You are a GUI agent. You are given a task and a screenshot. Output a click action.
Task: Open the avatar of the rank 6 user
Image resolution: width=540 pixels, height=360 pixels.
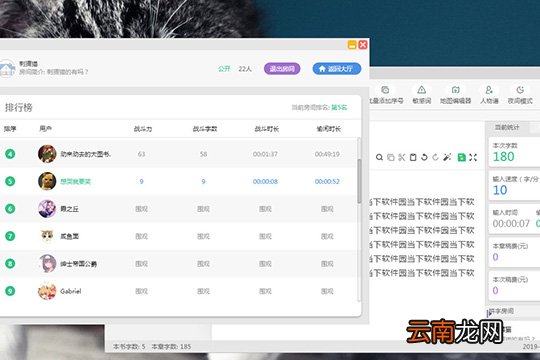click(x=47, y=209)
